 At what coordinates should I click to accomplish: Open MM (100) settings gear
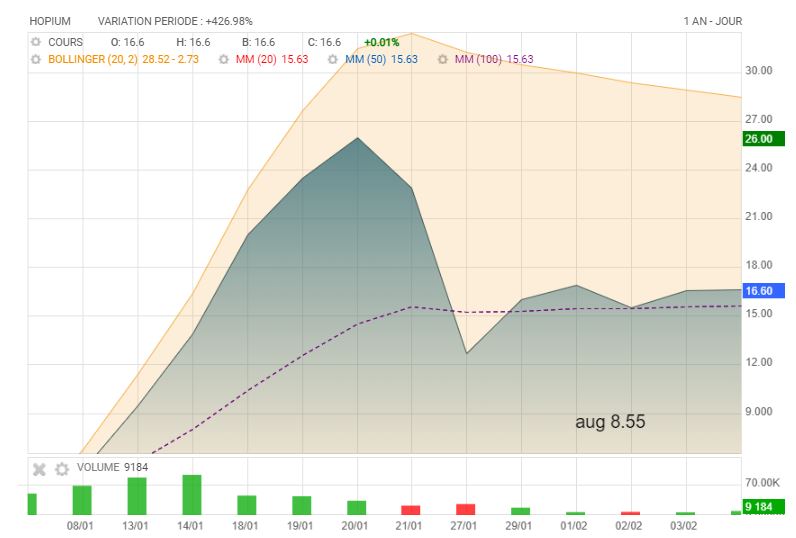pyautogui.click(x=443, y=59)
